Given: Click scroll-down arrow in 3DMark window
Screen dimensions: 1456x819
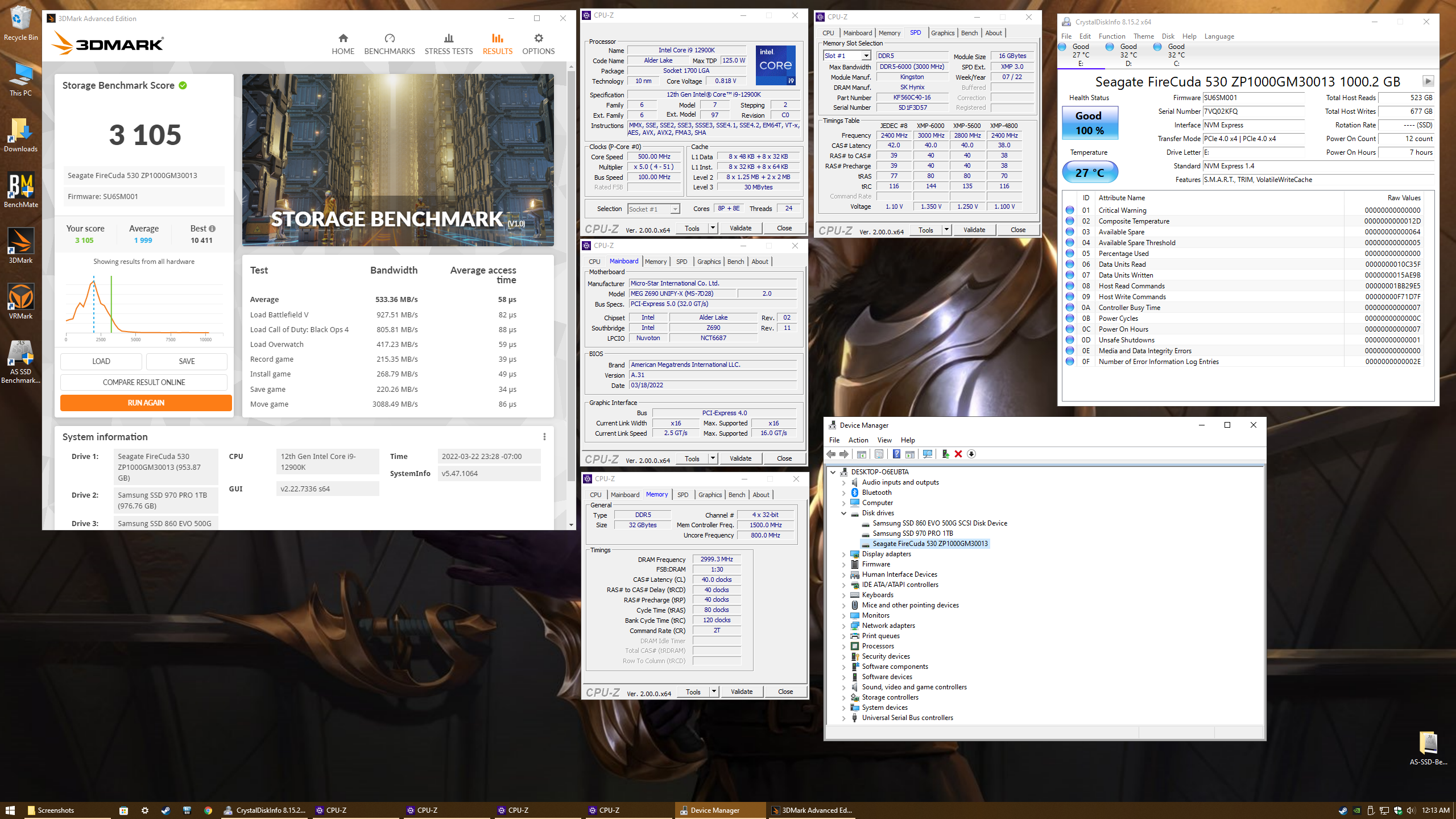Looking at the screenshot, I should pyautogui.click(x=571, y=525).
